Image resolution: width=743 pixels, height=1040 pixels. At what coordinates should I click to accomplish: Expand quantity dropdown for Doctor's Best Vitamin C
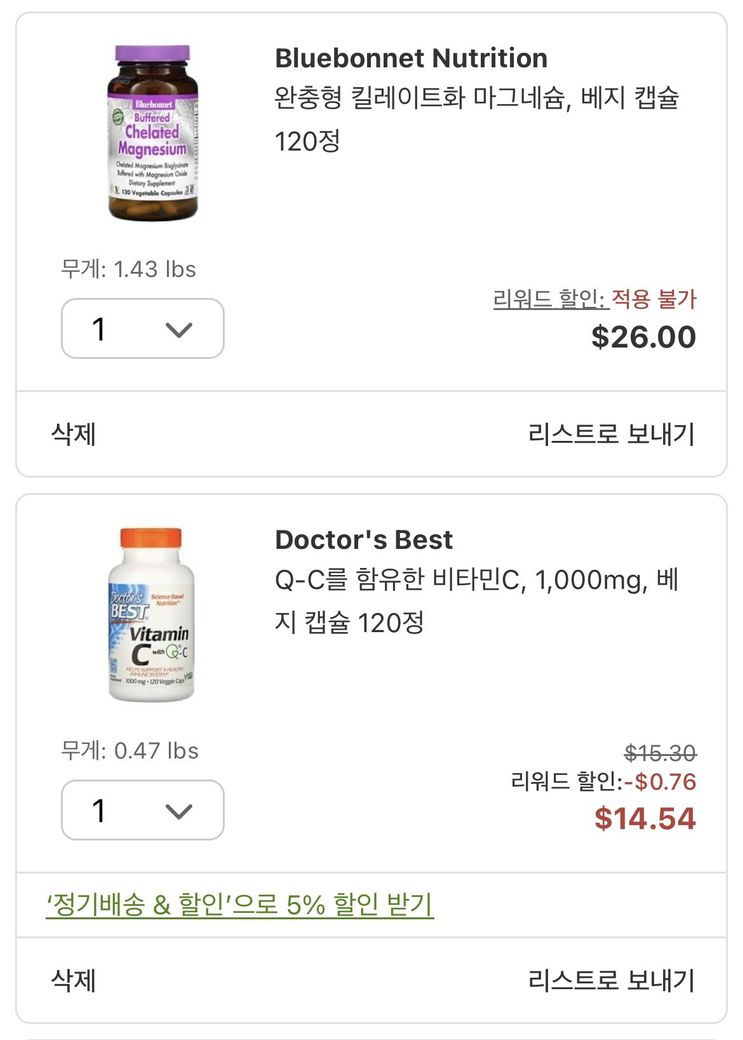tap(143, 810)
